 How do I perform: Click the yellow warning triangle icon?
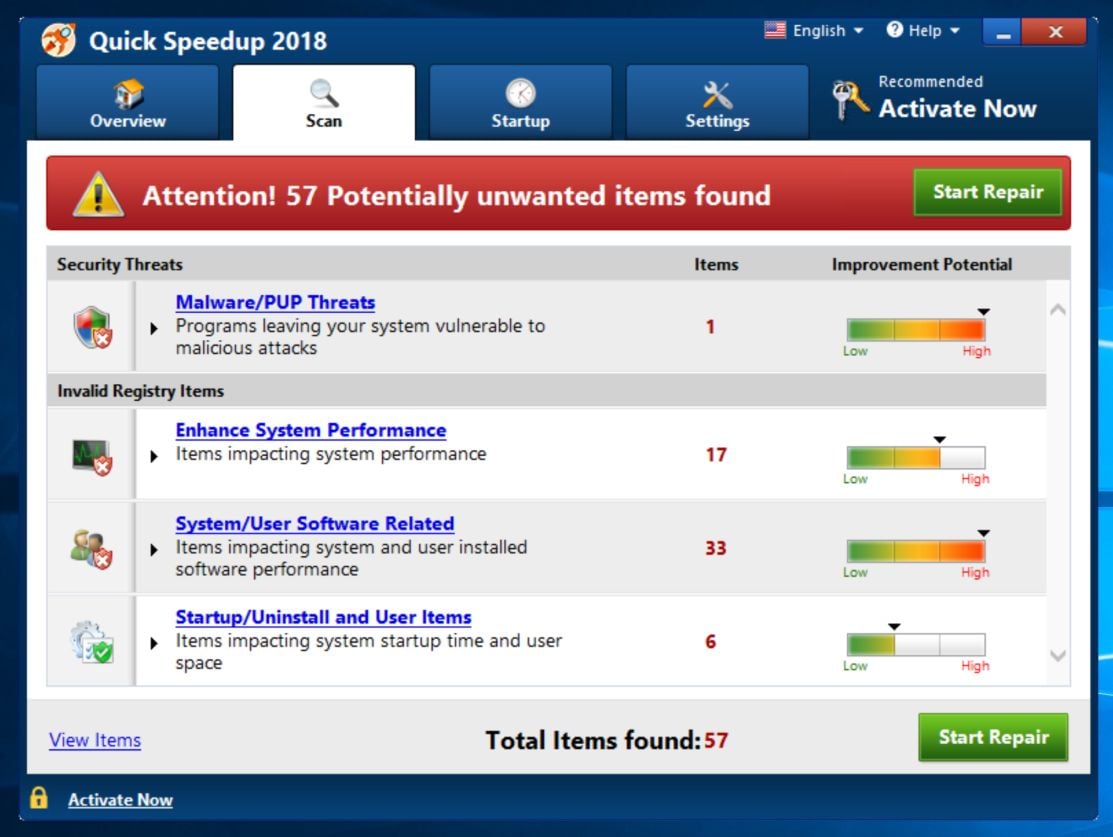click(x=99, y=194)
